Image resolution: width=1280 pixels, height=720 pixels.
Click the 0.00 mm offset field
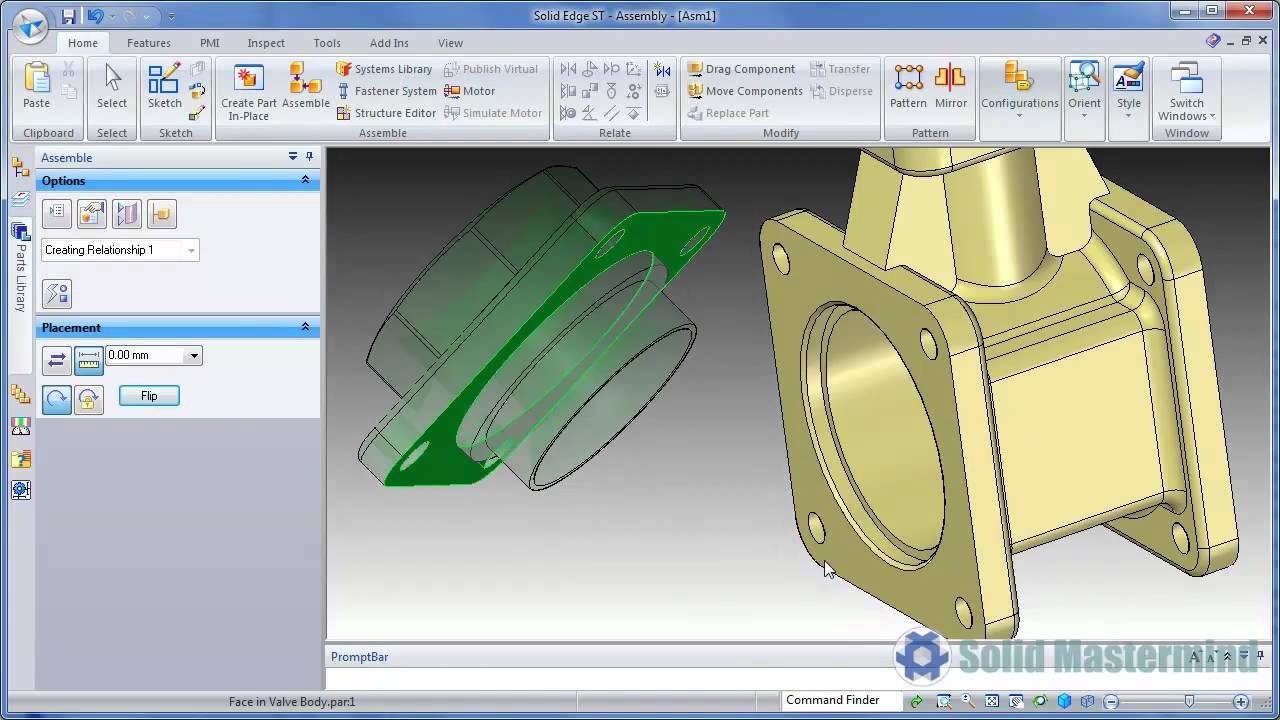[146, 355]
